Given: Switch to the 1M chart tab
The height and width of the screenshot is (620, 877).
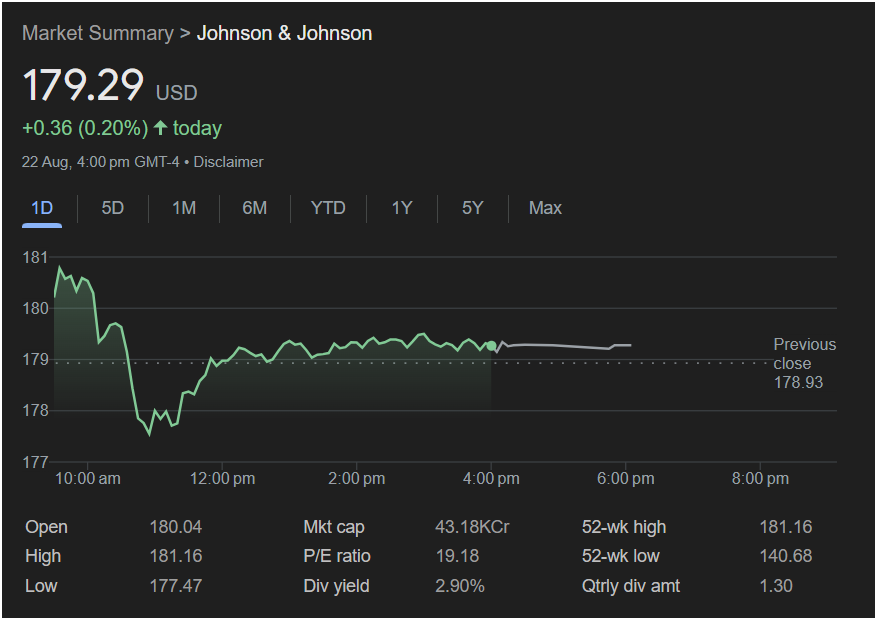Looking at the screenshot, I should tap(184, 208).
